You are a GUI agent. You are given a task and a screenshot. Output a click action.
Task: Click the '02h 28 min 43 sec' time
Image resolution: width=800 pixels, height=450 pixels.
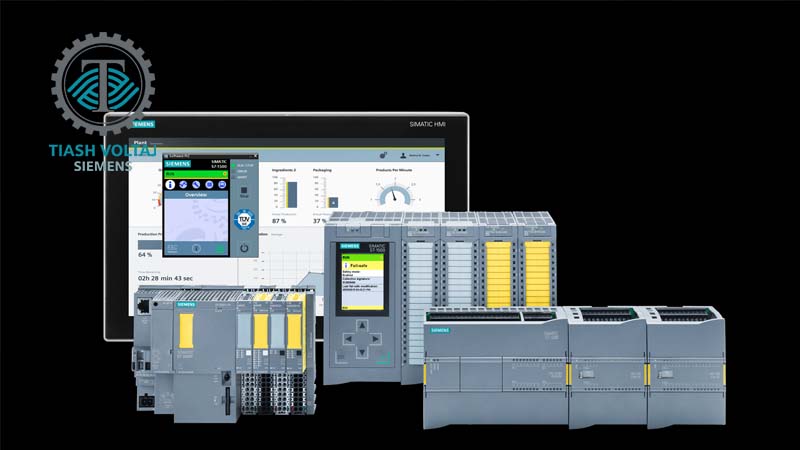coord(166,279)
